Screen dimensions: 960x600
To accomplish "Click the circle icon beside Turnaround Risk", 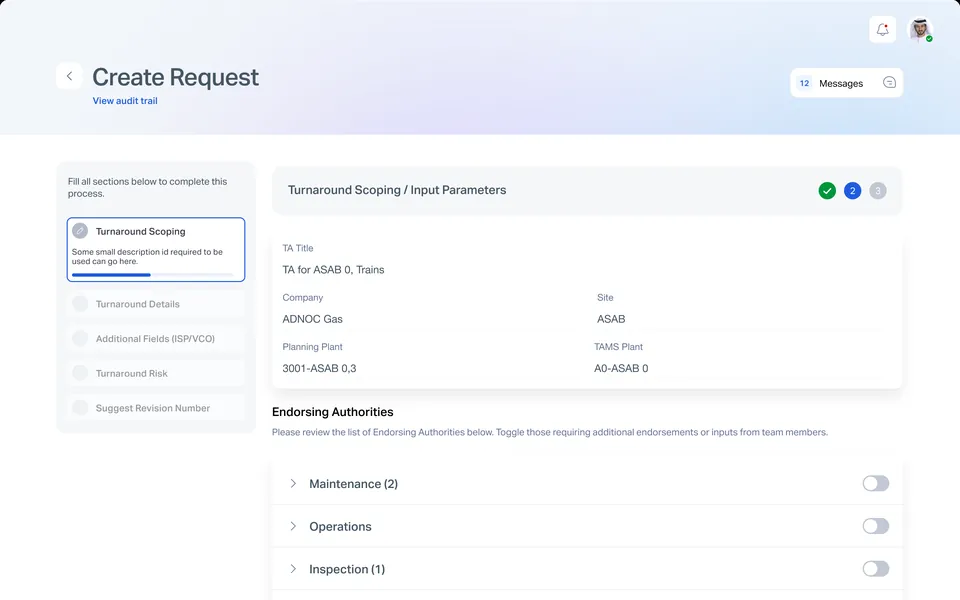I will (x=80, y=373).
